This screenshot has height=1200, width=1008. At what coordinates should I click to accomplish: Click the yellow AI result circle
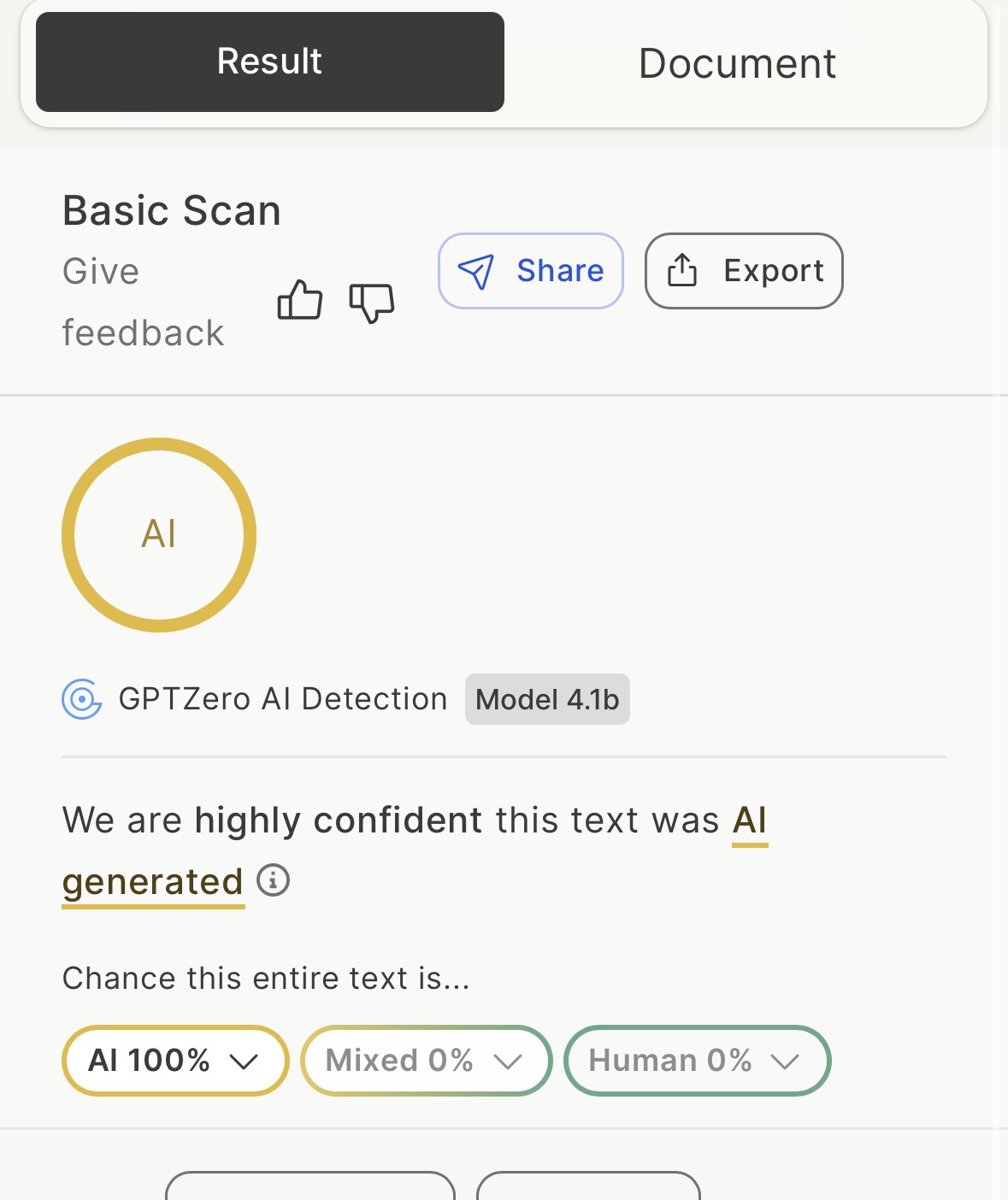(x=159, y=535)
